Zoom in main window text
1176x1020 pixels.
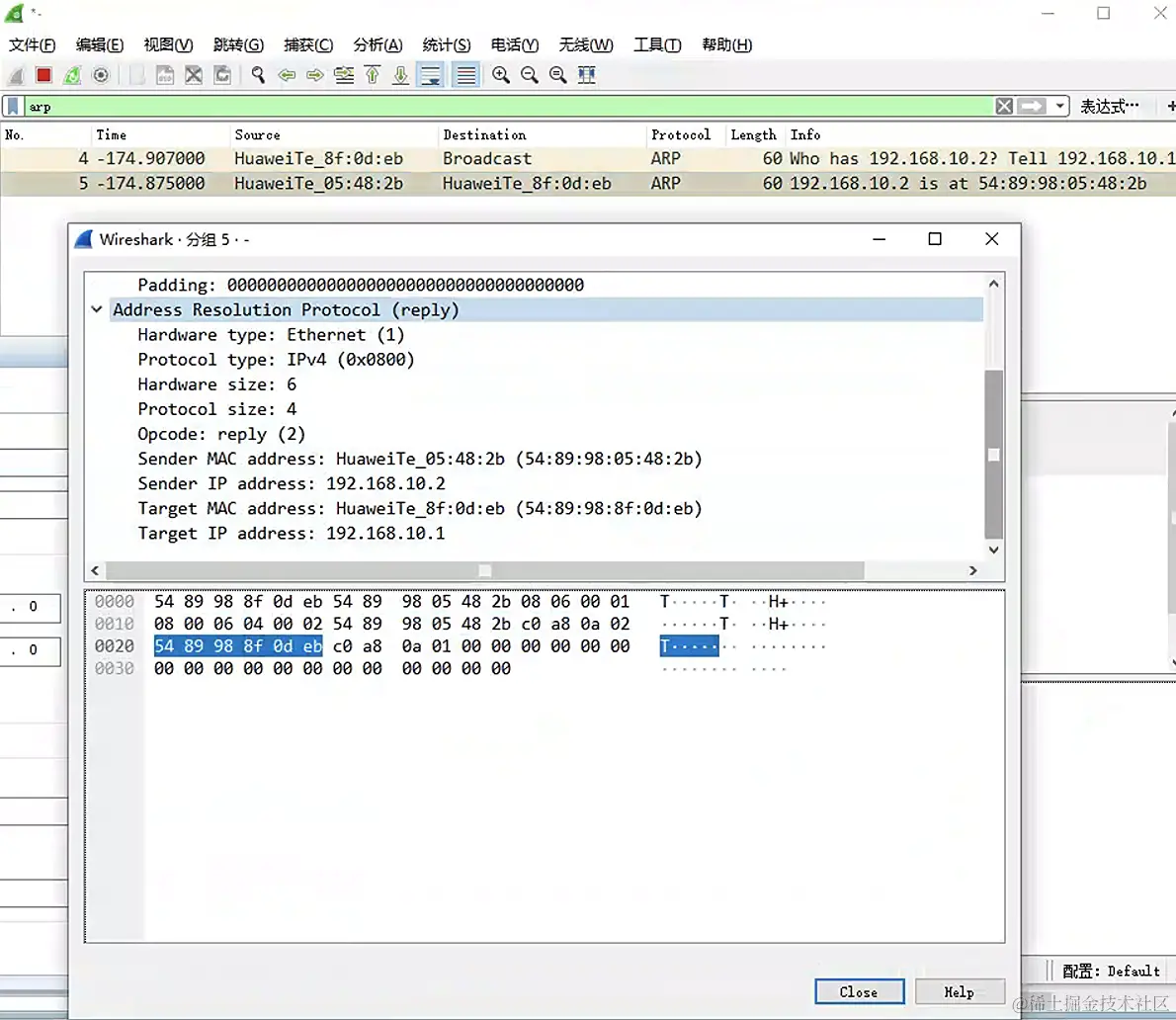[x=501, y=75]
